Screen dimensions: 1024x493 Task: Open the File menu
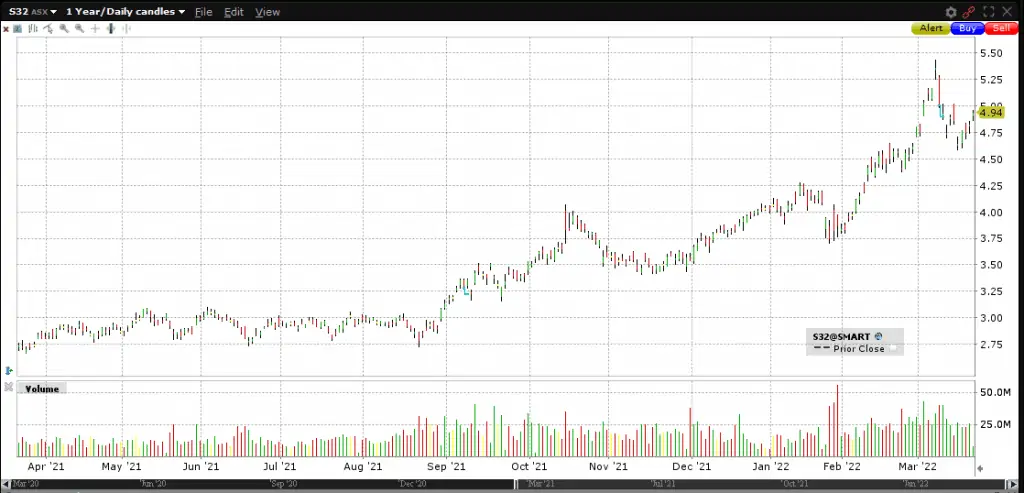tap(203, 12)
